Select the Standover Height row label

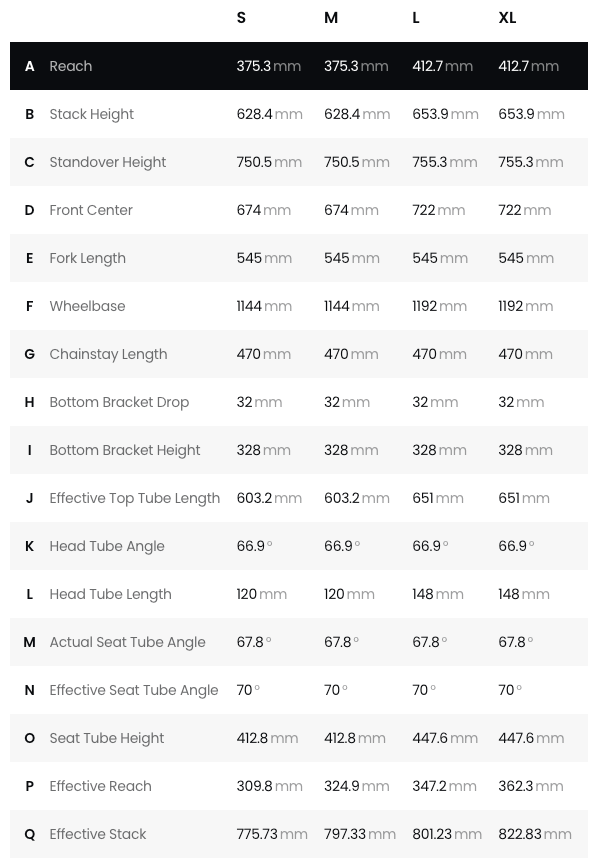pyautogui.click(x=108, y=162)
